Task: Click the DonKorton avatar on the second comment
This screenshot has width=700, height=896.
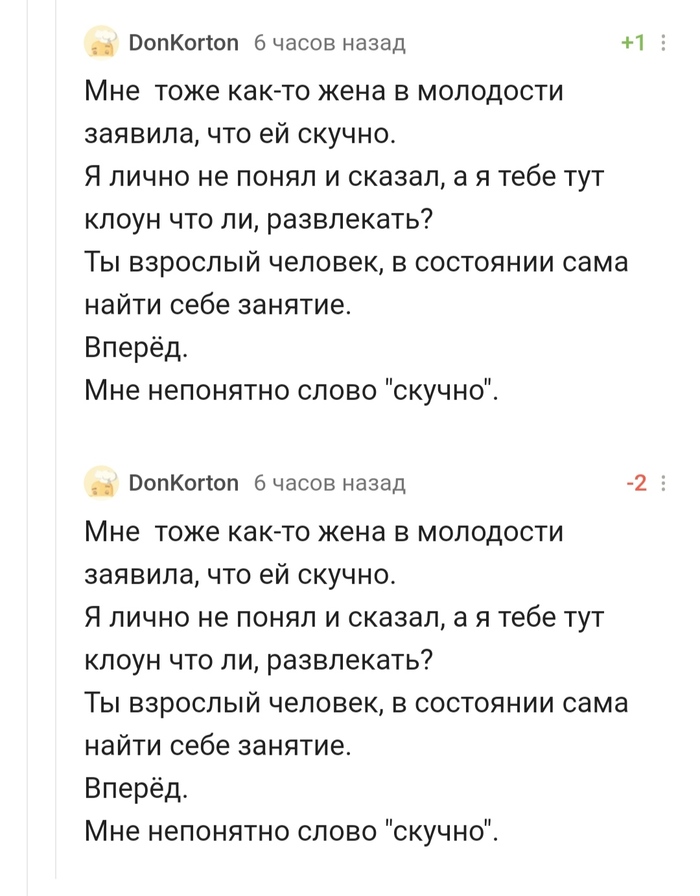Action: 101,483
